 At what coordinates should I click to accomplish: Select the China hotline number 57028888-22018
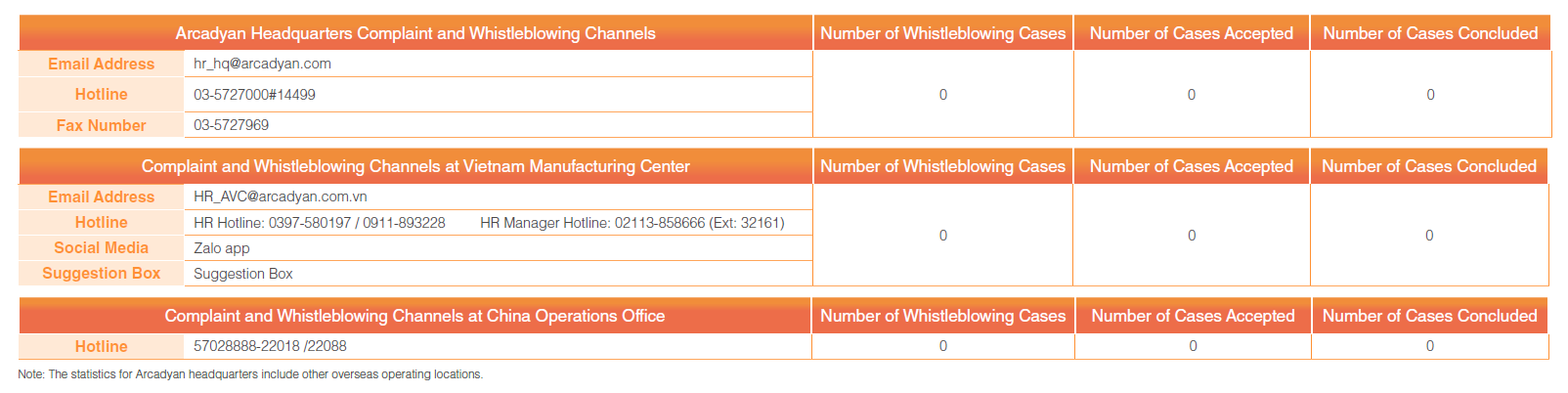tap(246, 346)
